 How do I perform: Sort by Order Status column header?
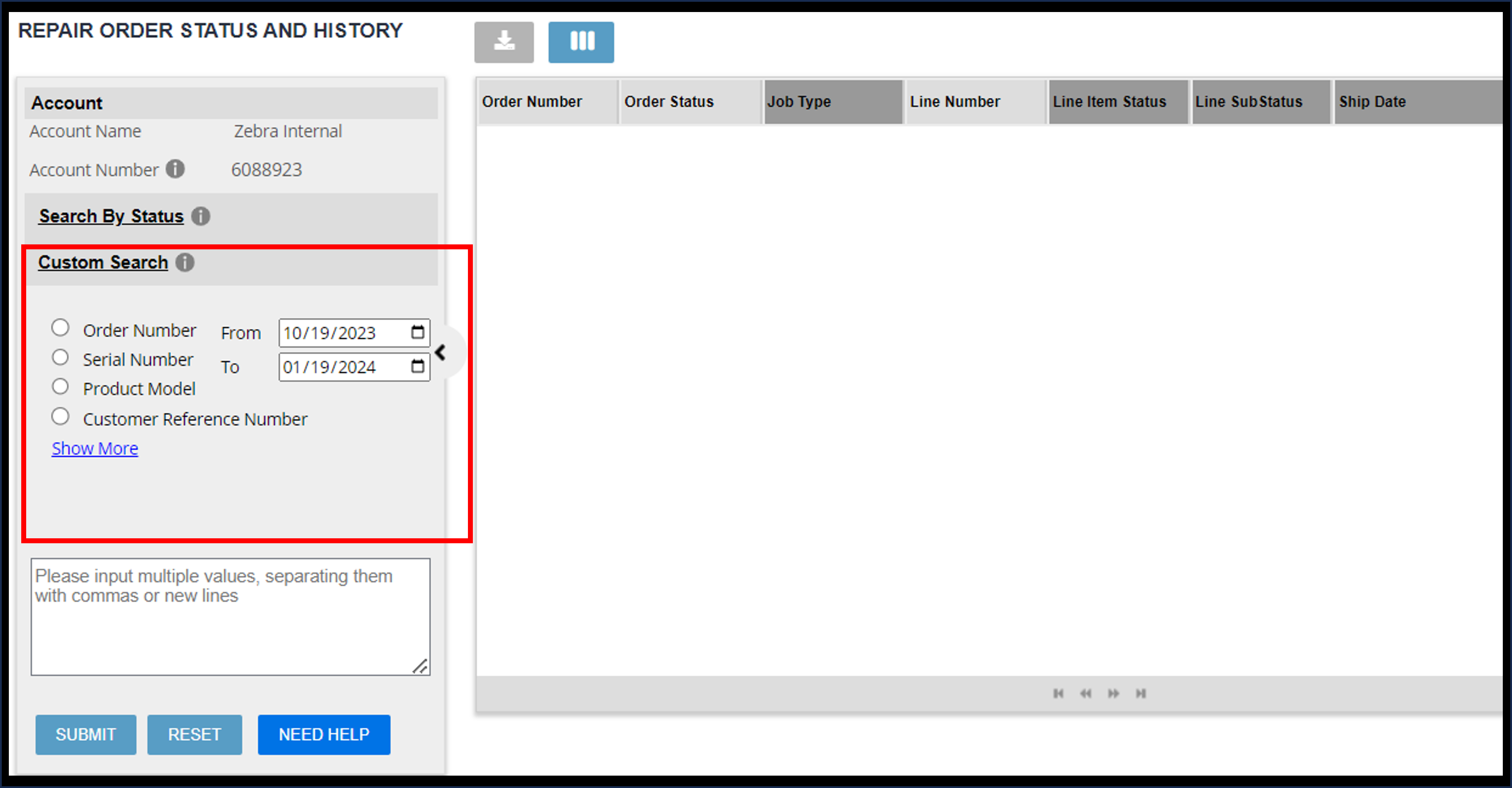690,102
